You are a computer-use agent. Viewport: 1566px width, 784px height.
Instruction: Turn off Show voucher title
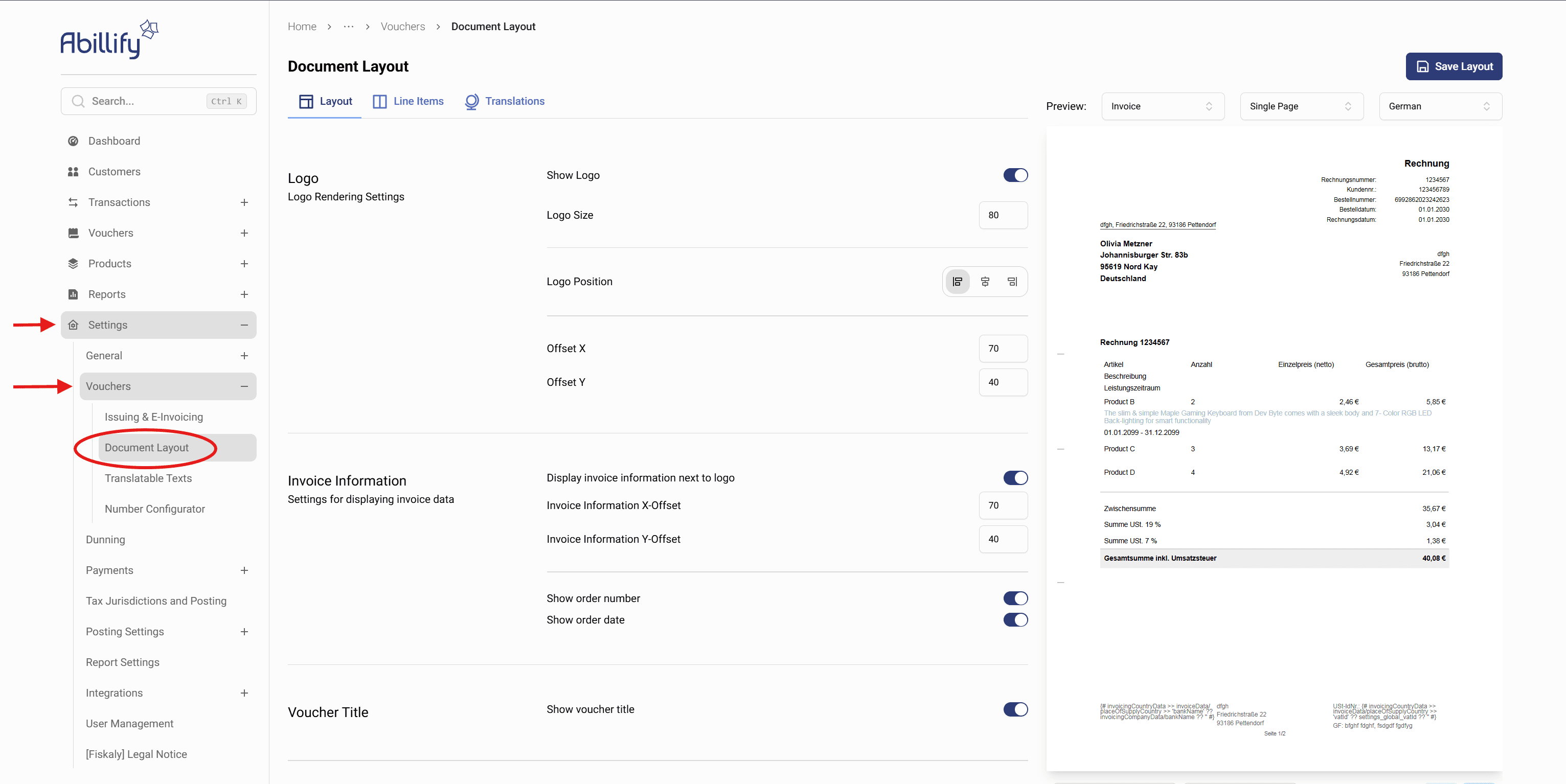coord(1015,709)
